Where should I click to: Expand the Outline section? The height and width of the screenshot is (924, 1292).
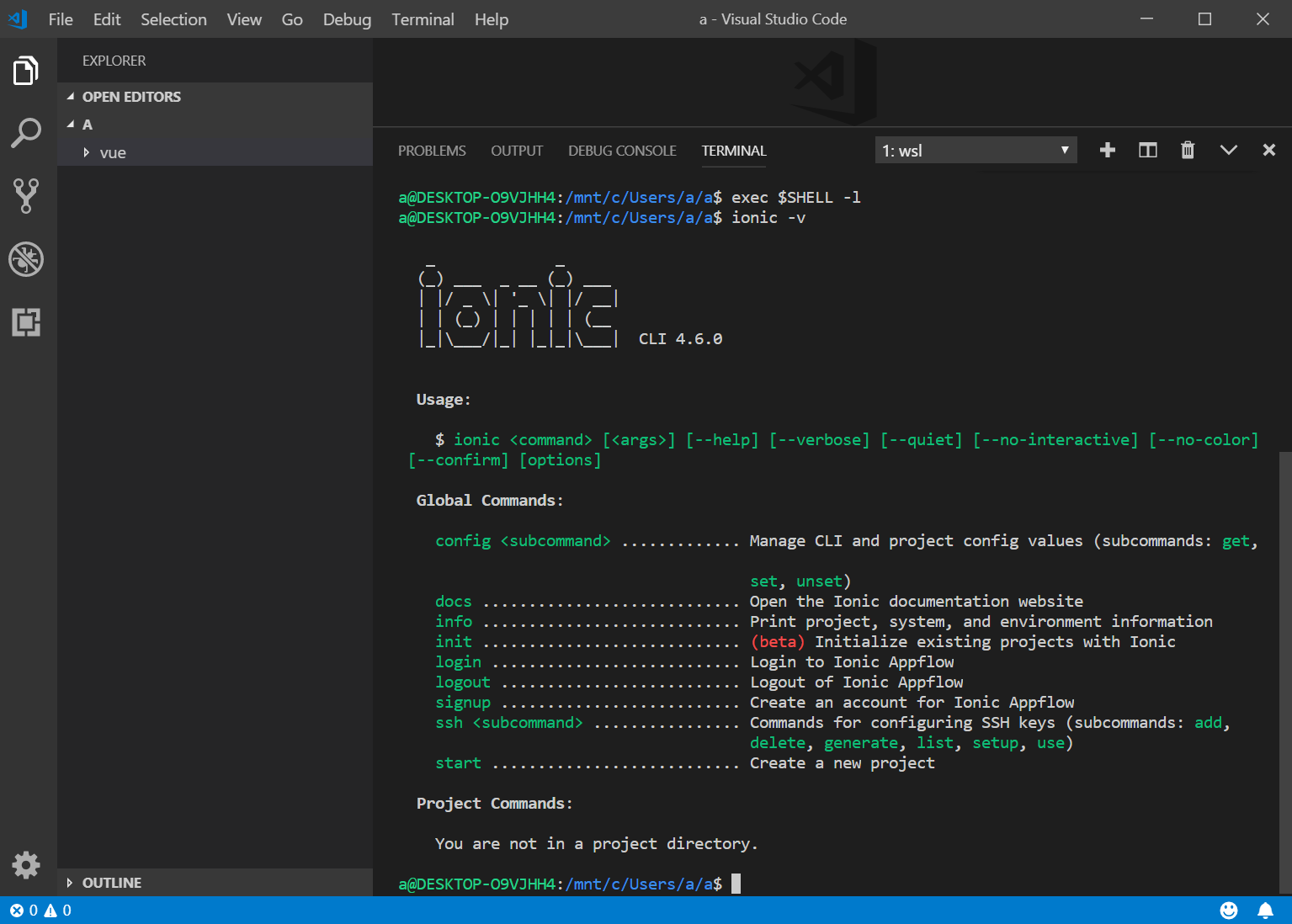click(111, 882)
